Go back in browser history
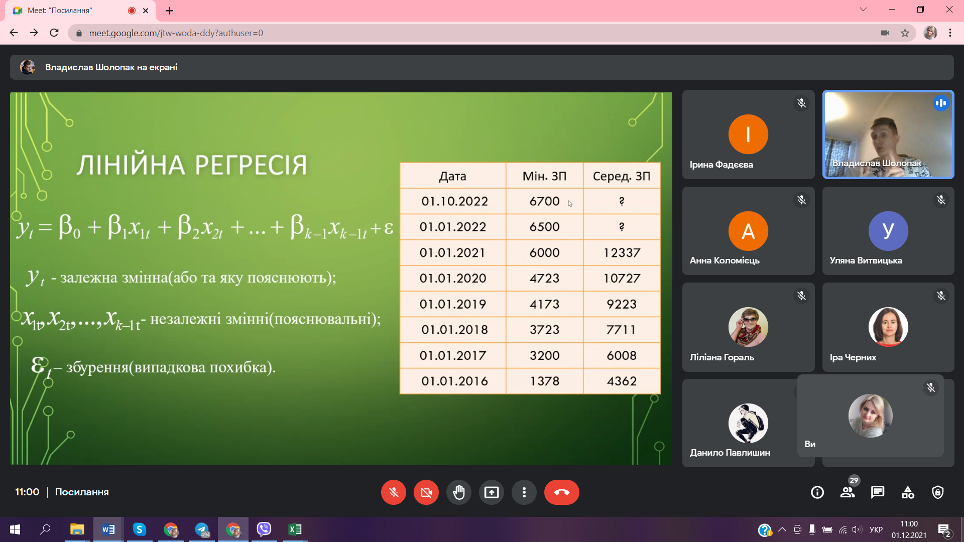The height and width of the screenshot is (542, 964). (14, 33)
